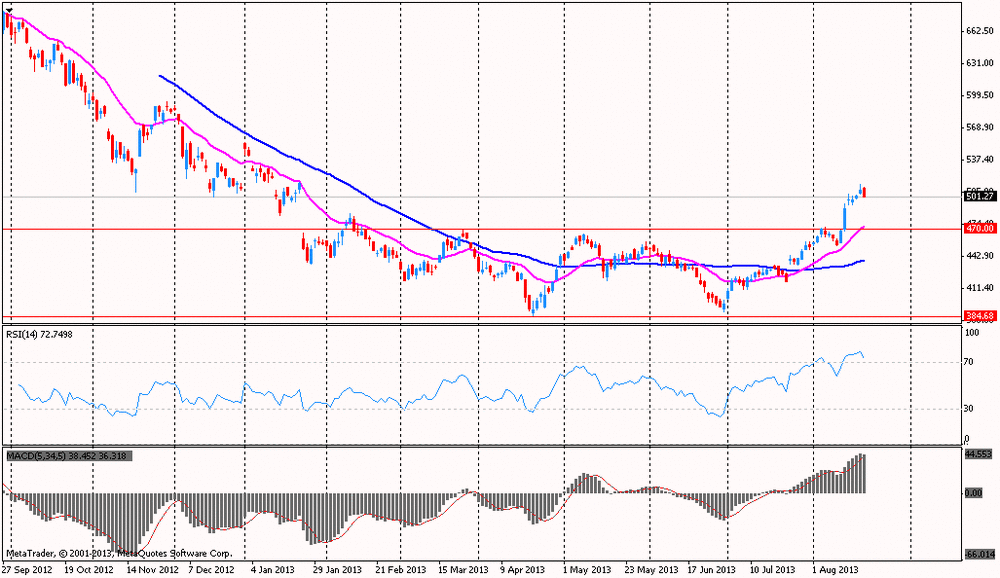Click the 30 level on RSI scale
Screen dimensions: 1000x578
click(x=969, y=408)
